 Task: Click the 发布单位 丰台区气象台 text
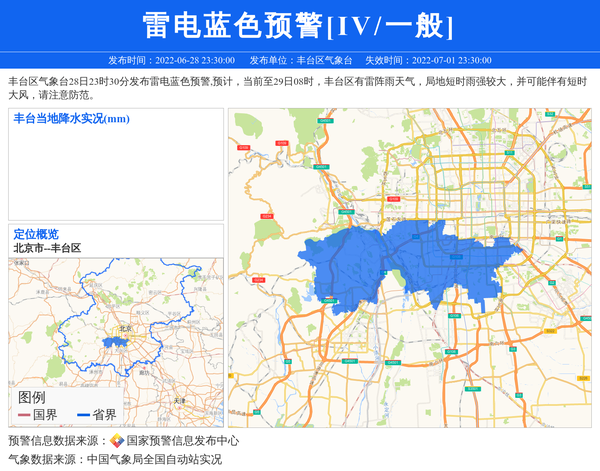tap(300, 60)
